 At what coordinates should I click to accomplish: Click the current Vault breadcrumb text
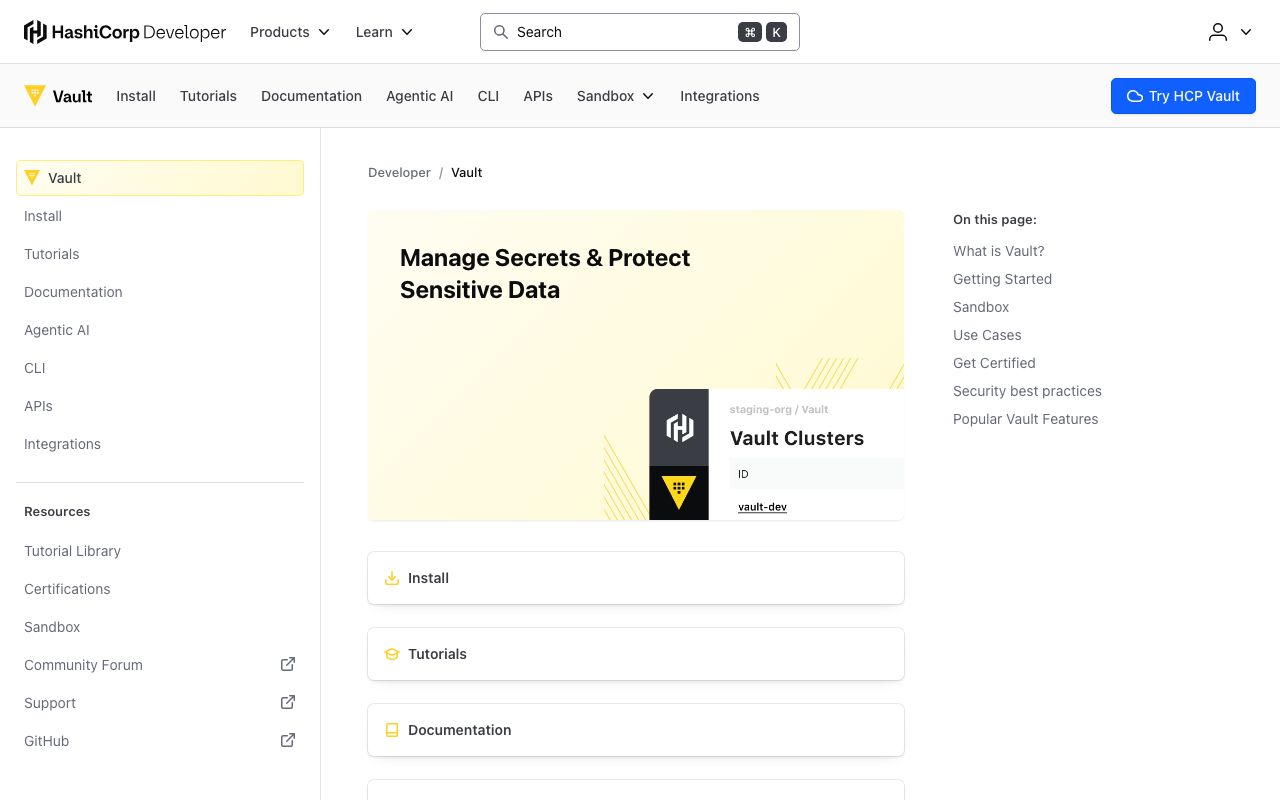tap(466, 172)
